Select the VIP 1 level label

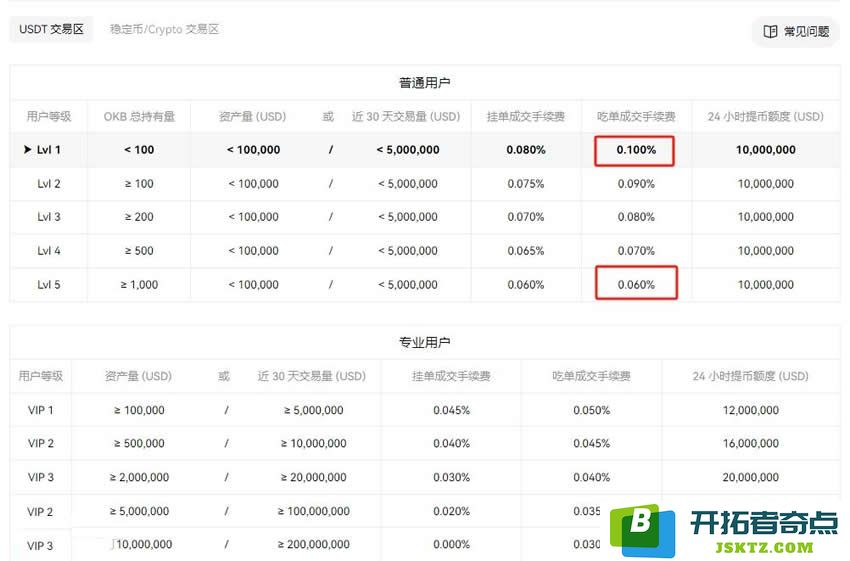(x=41, y=410)
